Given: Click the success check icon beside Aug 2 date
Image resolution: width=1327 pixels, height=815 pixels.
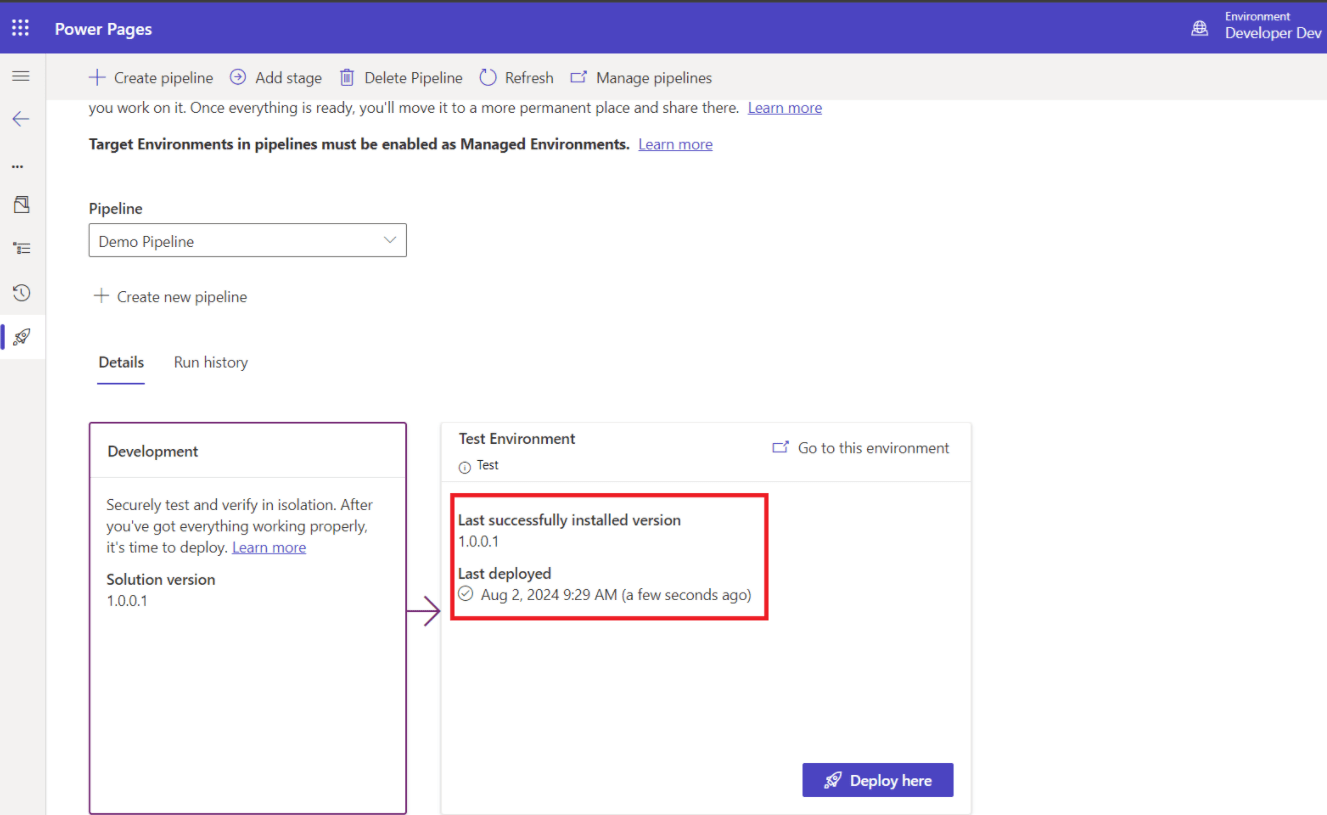Looking at the screenshot, I should [x=466, y=594].
